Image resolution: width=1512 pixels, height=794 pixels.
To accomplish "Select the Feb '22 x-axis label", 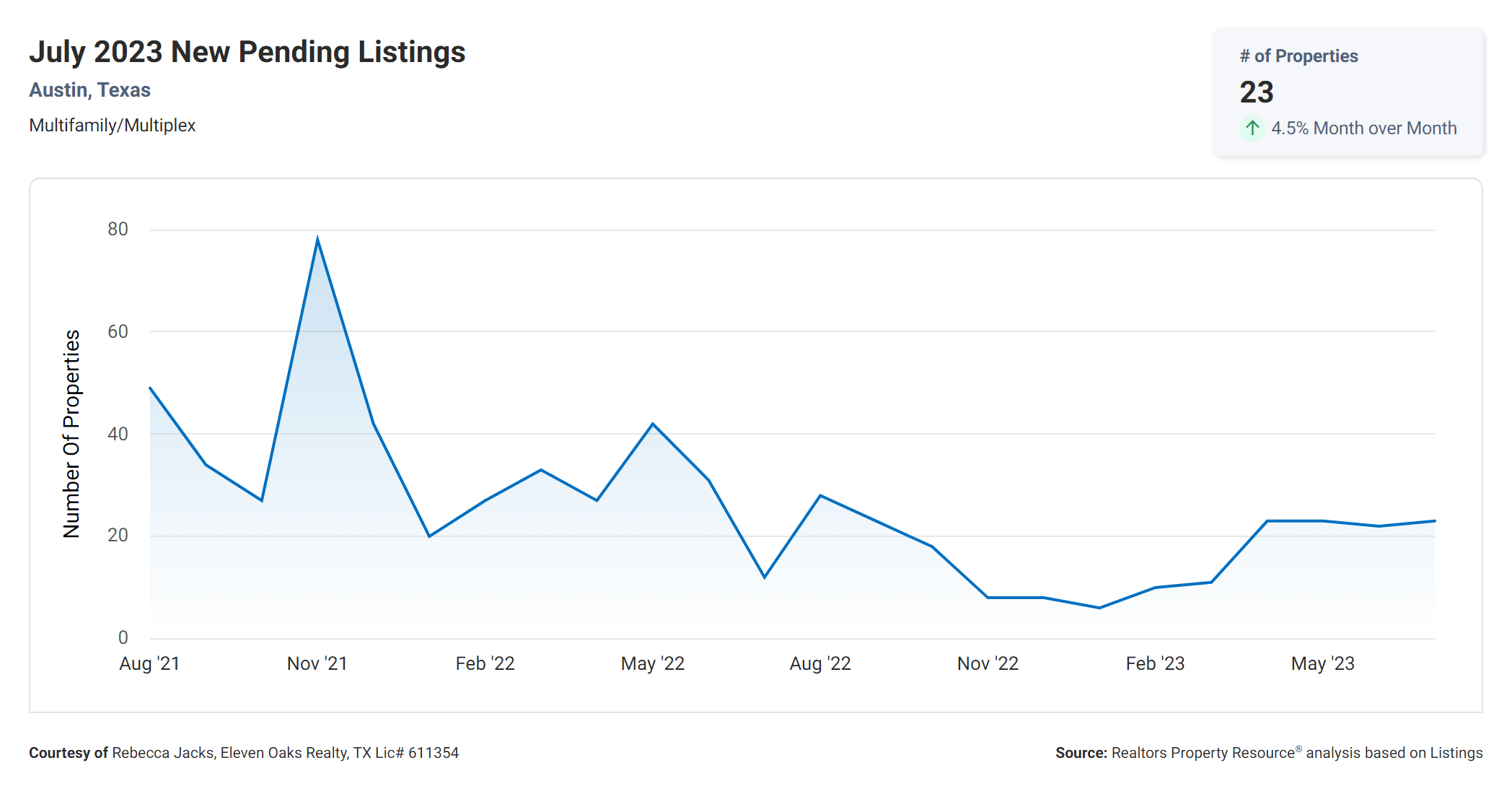I will pos(485,663).
